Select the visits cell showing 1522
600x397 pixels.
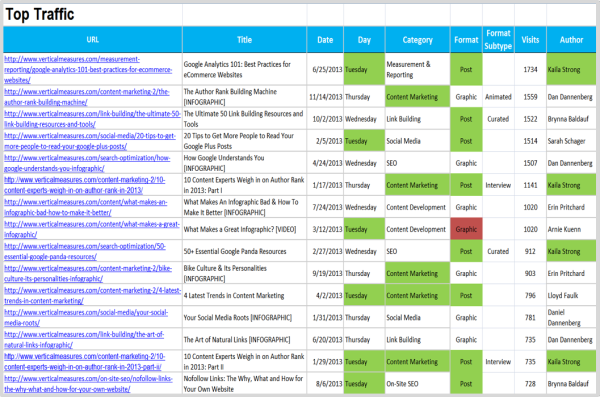pos(530,119)
